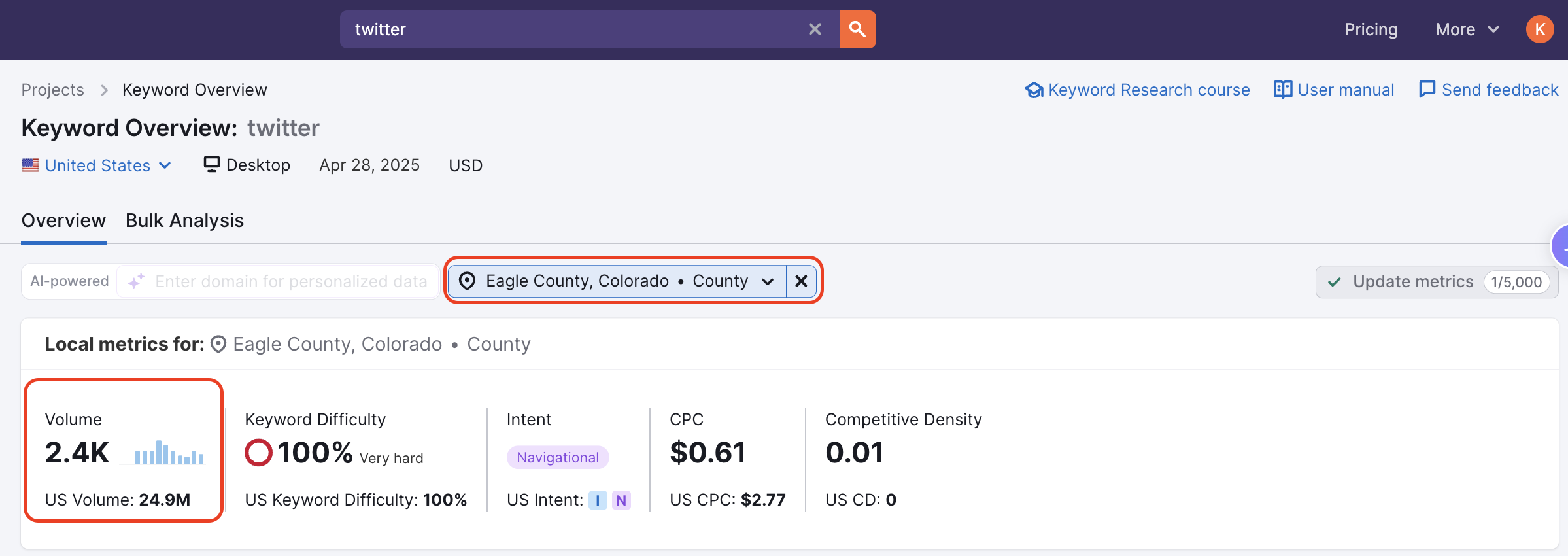Click the AI-powered label
Image resolution: width=1568 pixels, height=556 pixels.
[69, 281]
